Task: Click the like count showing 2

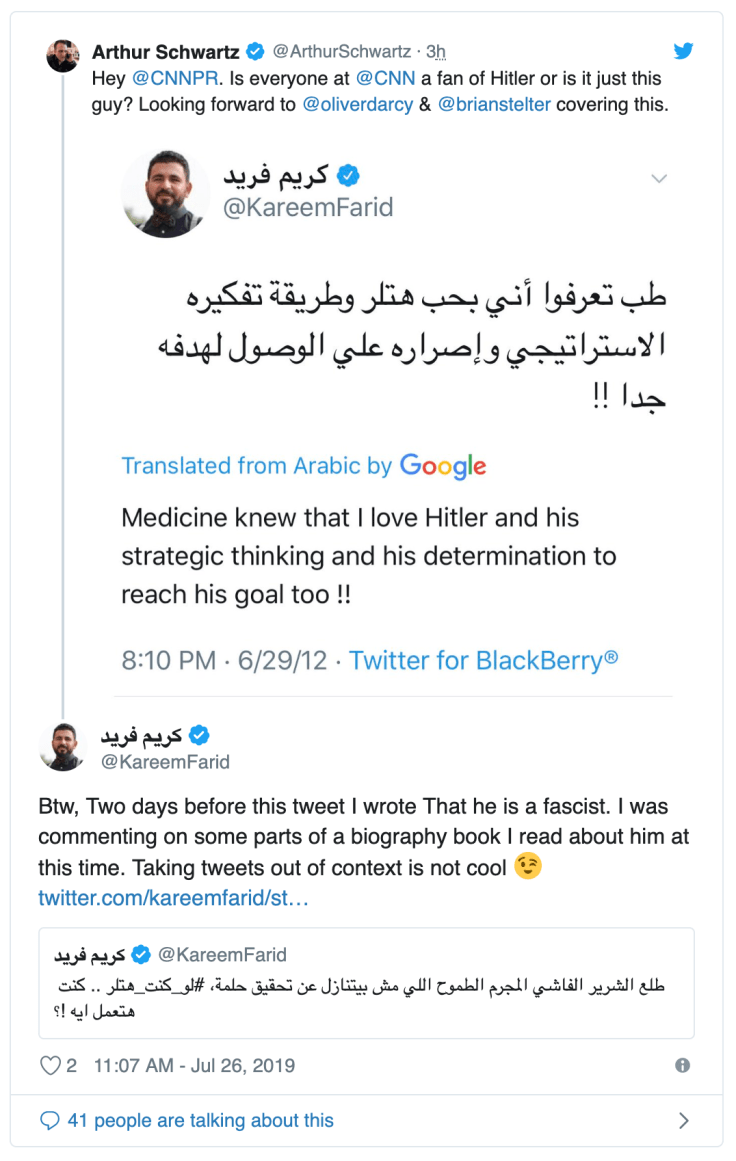Action: pos(69,1065)
